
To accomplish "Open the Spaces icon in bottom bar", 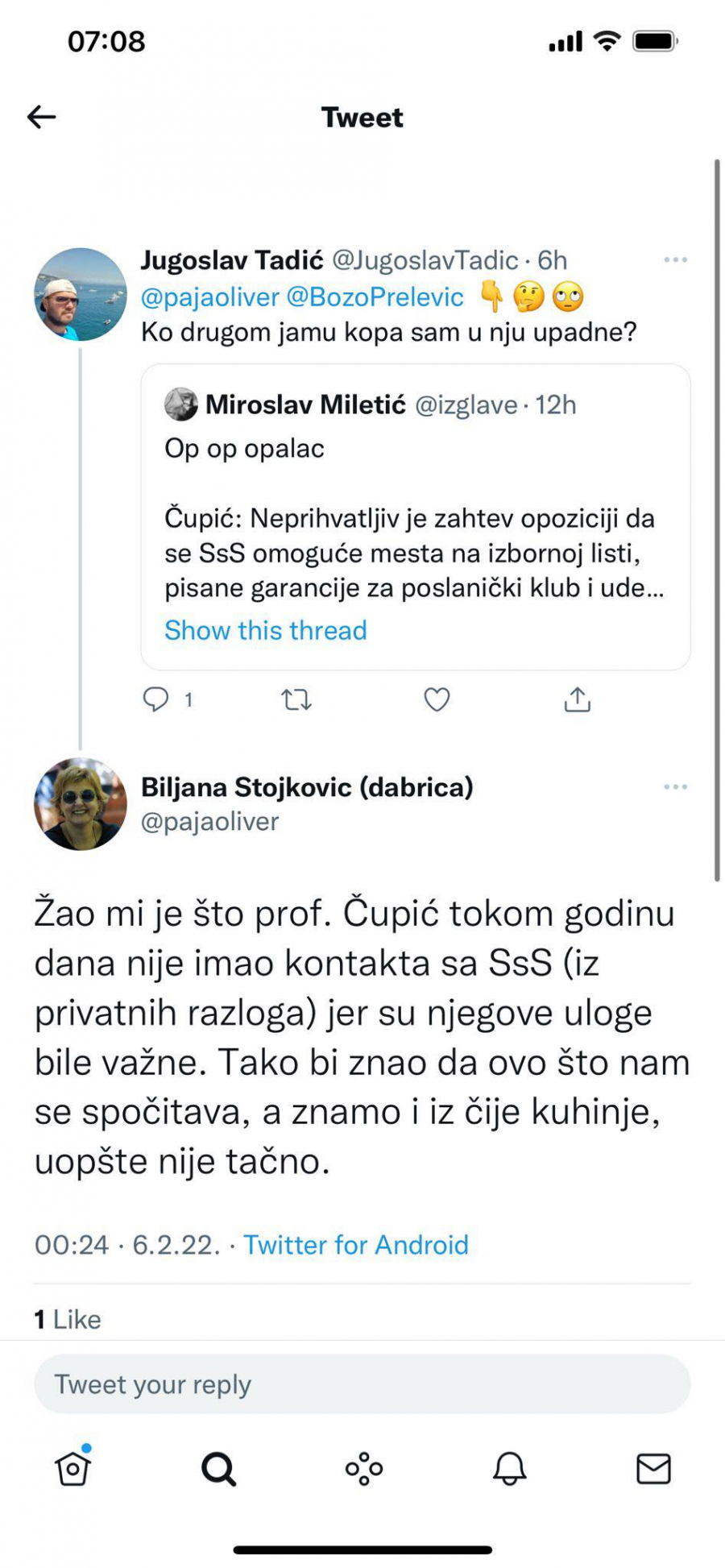I will (x=362, y=1468).
